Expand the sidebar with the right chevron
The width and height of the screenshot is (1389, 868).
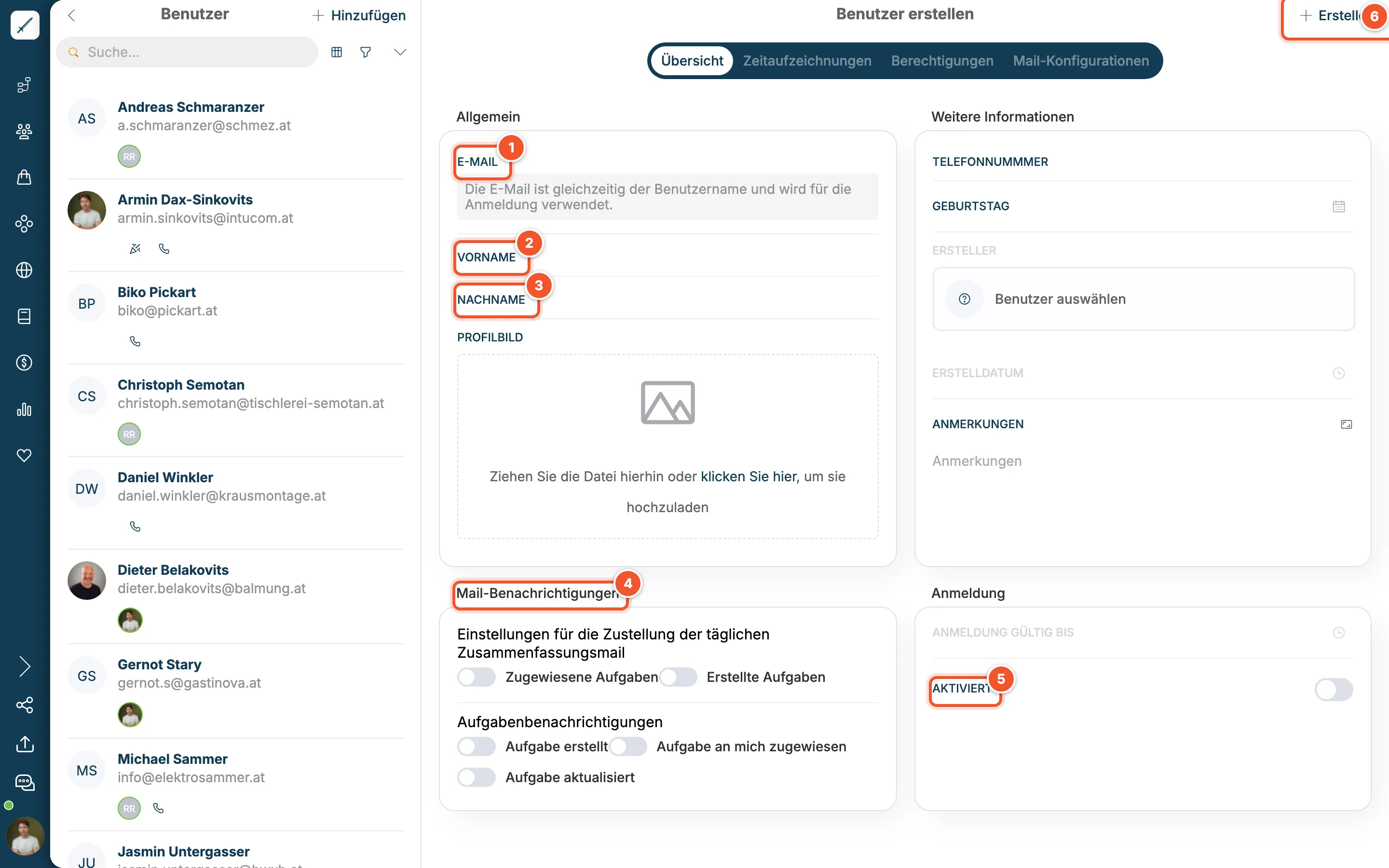click(25, 666)
